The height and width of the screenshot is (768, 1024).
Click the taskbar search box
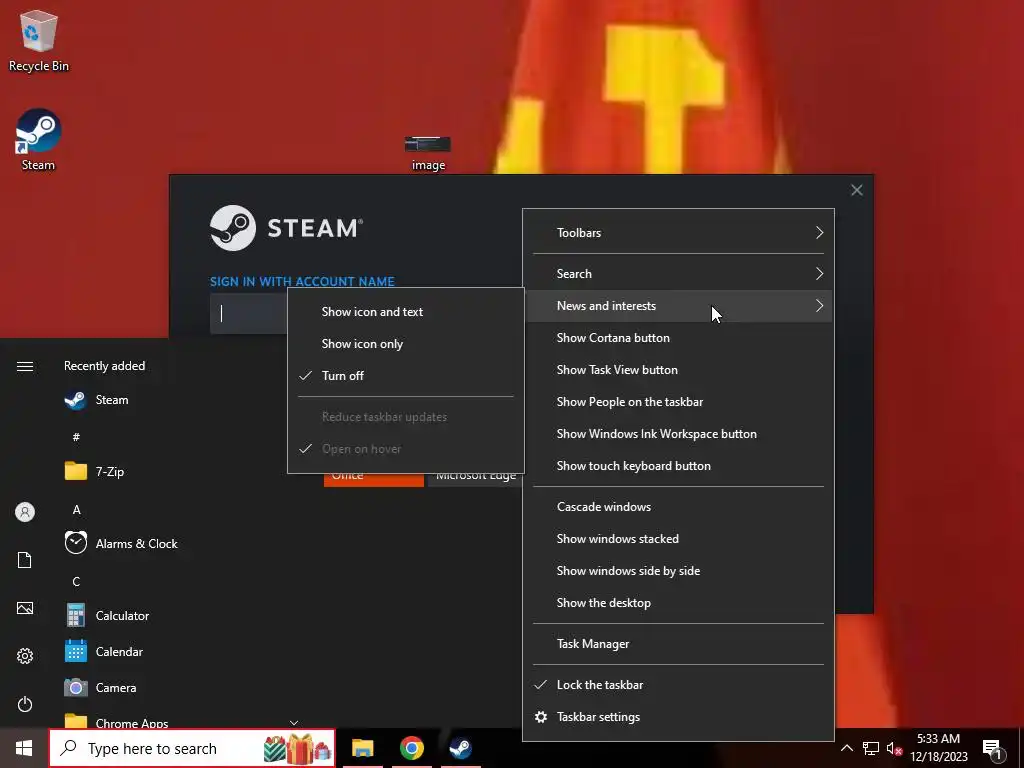click(x=192, y=748)
